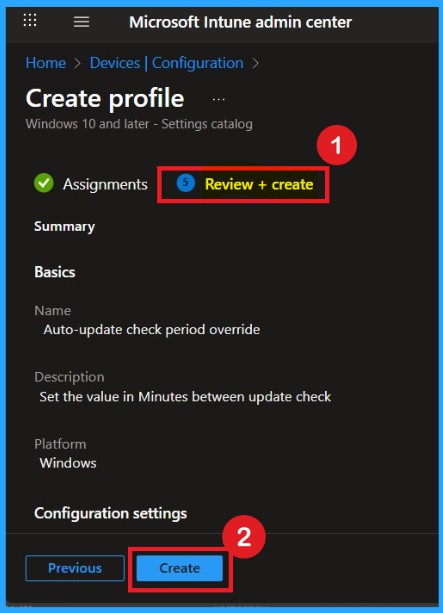Open the hamburger navigation menu
This screenshot has height=613, width=443.
81,22
